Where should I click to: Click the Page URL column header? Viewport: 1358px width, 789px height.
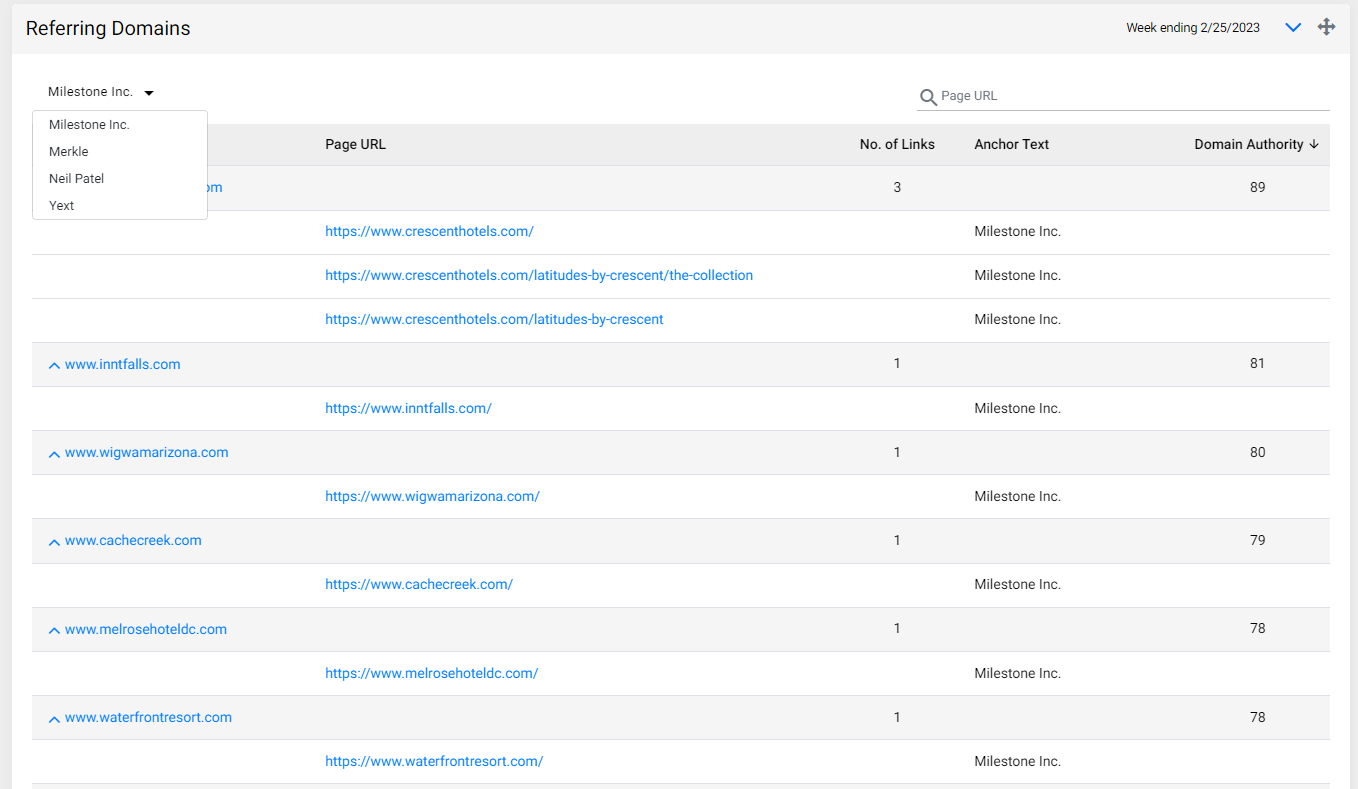[355, 144]
